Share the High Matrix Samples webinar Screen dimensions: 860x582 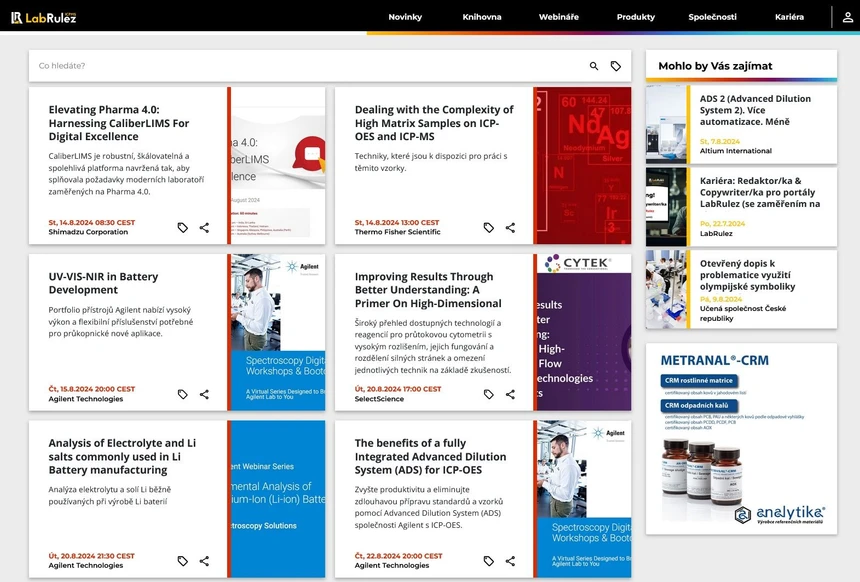510,228
